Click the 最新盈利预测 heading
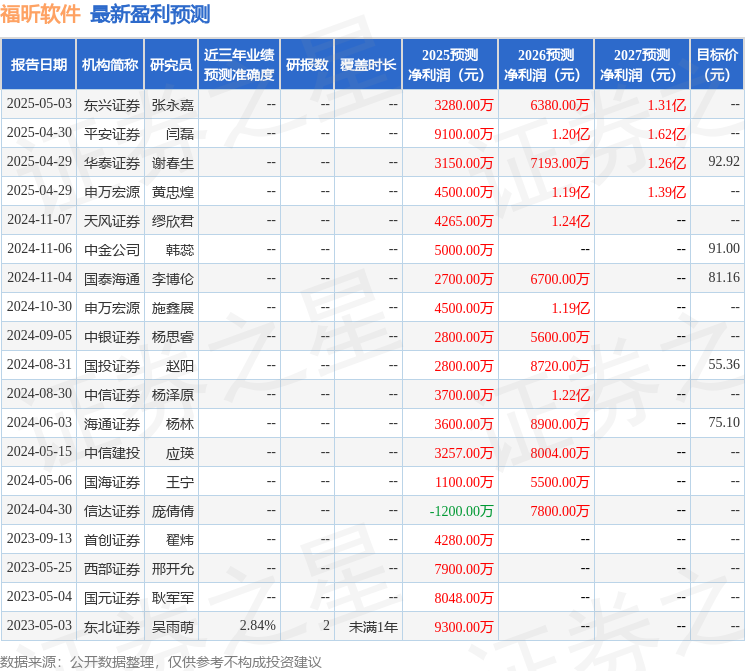The width and height of the screenshot is (745, 671). click(x=150, y=14)
